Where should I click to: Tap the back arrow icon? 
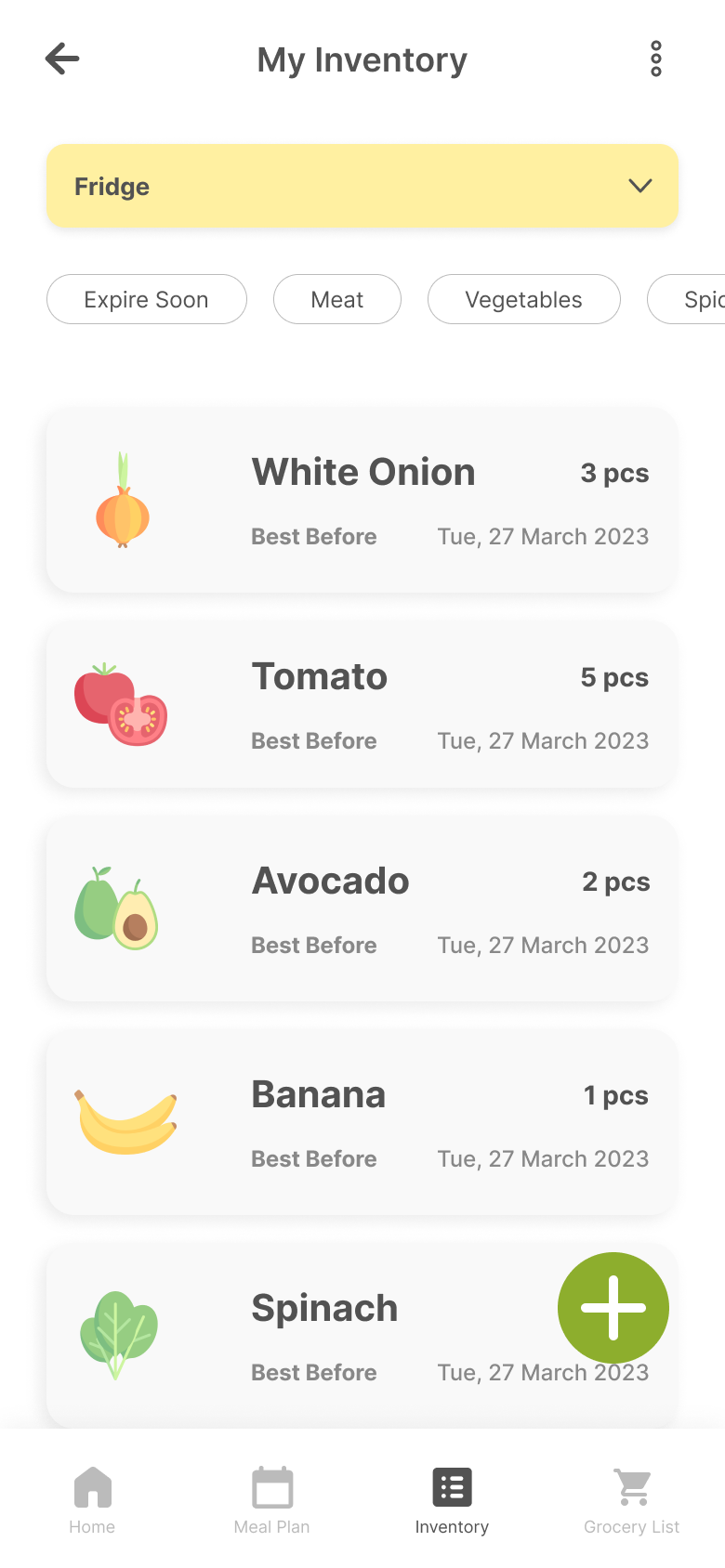point(62,59)
